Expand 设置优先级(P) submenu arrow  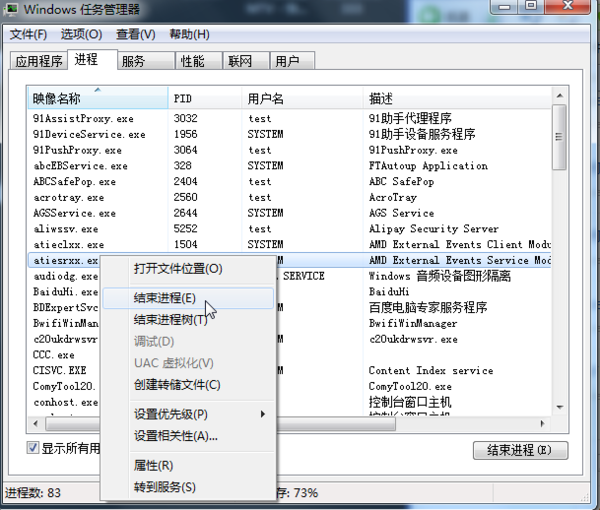(262, 414)
